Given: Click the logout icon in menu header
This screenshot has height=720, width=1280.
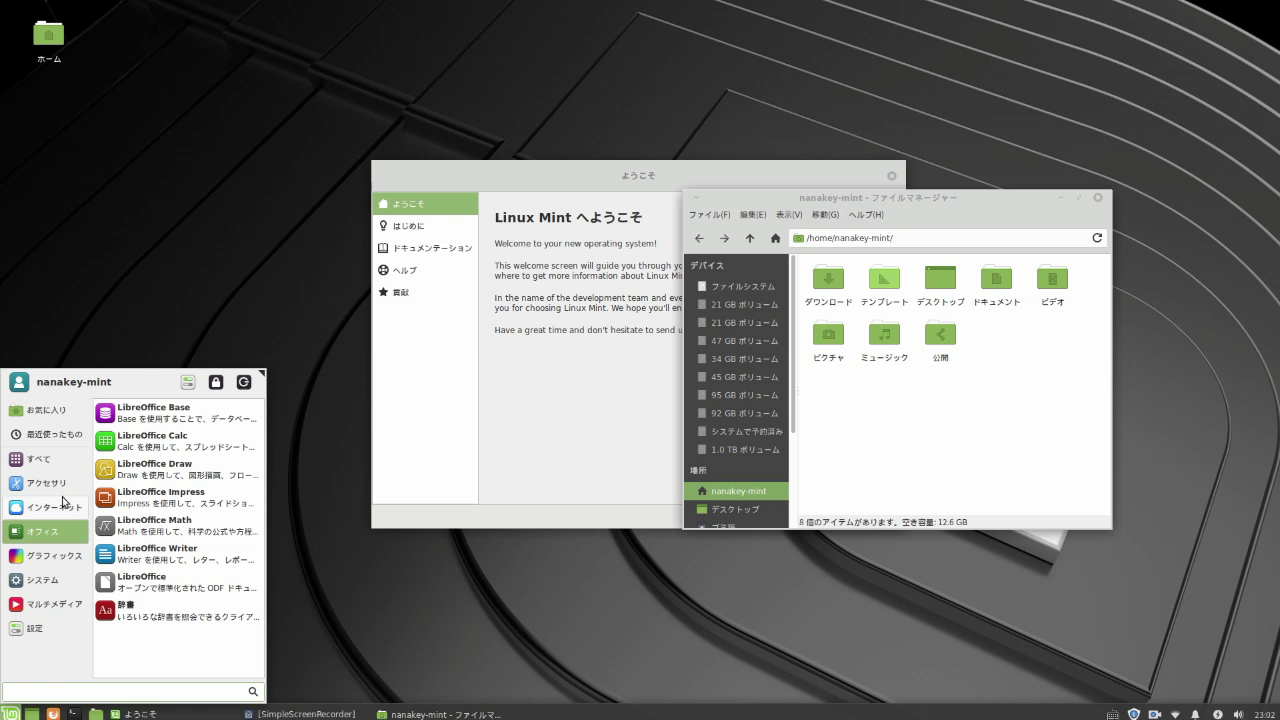Looking at the screenshot, I should click(x=243, y=382).
